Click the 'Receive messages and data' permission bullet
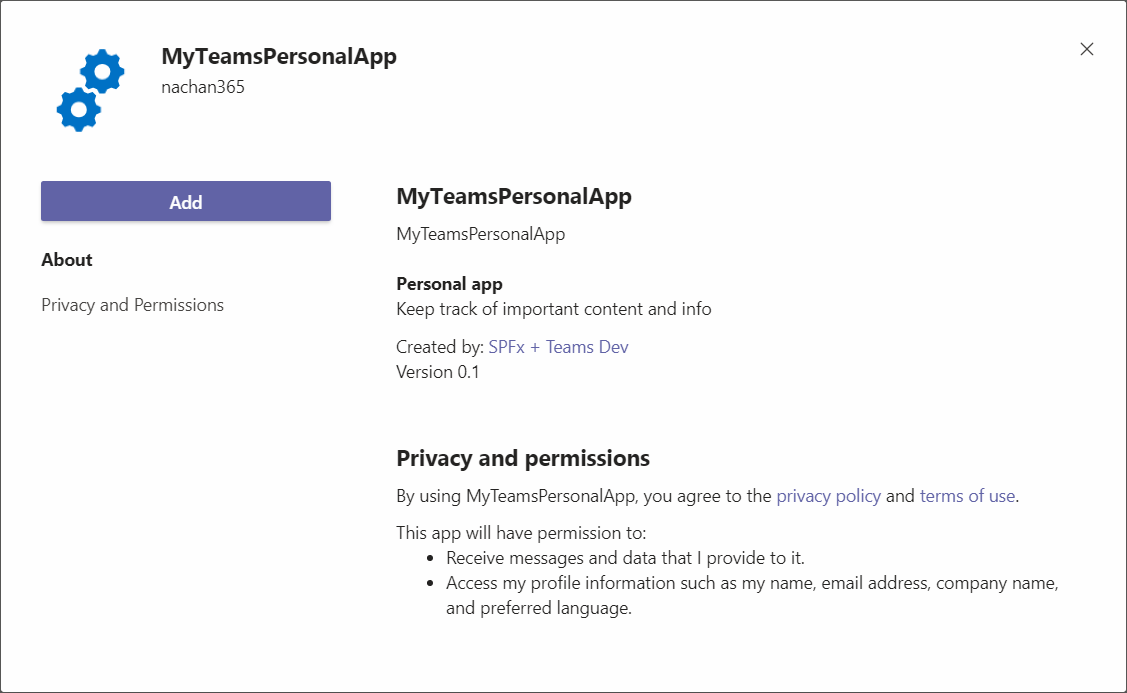The image size is (1127, 693). [x=625, y=558]
